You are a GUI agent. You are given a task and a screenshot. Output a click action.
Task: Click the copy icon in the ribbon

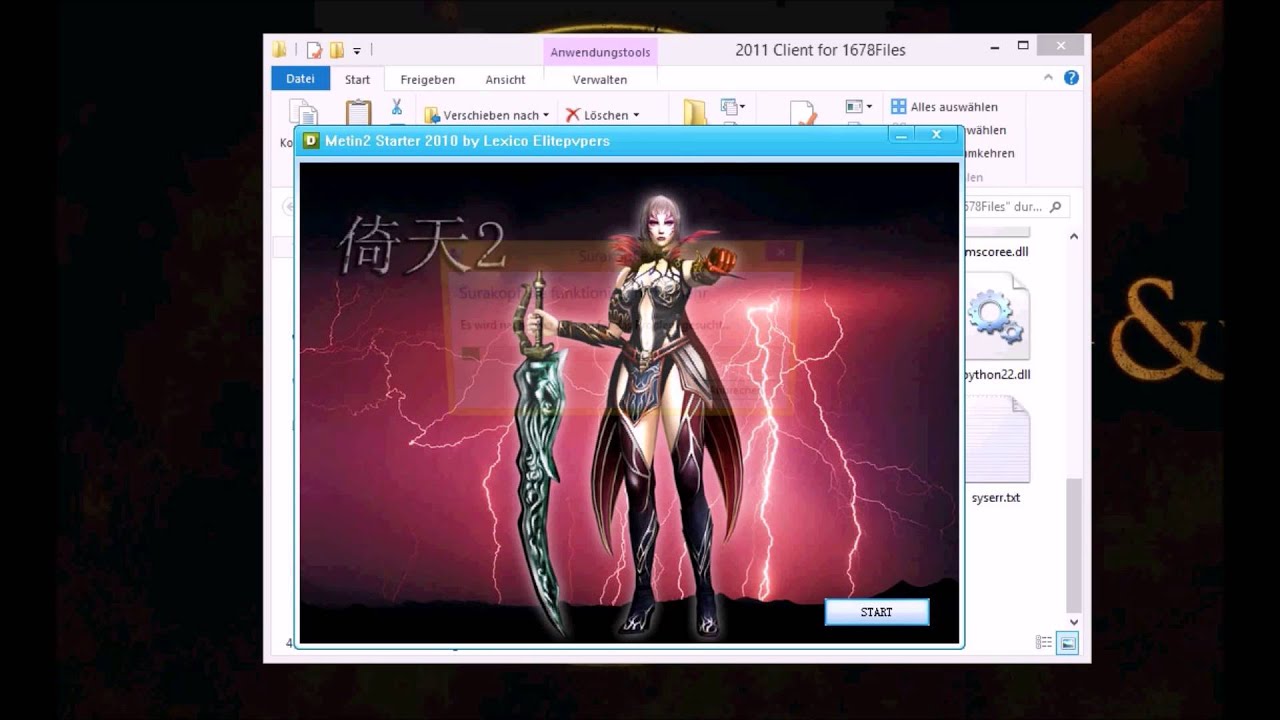point(303,112)
